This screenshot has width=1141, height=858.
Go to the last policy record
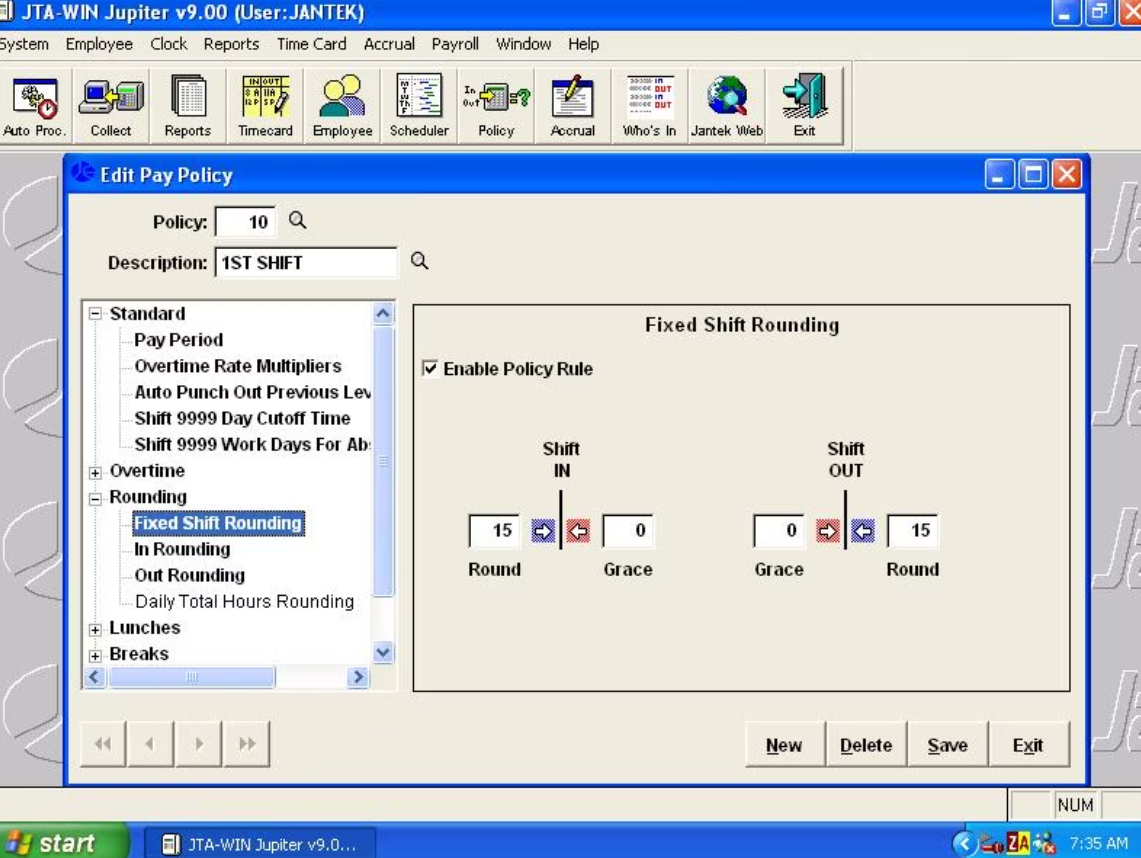[x=247, y=744]
